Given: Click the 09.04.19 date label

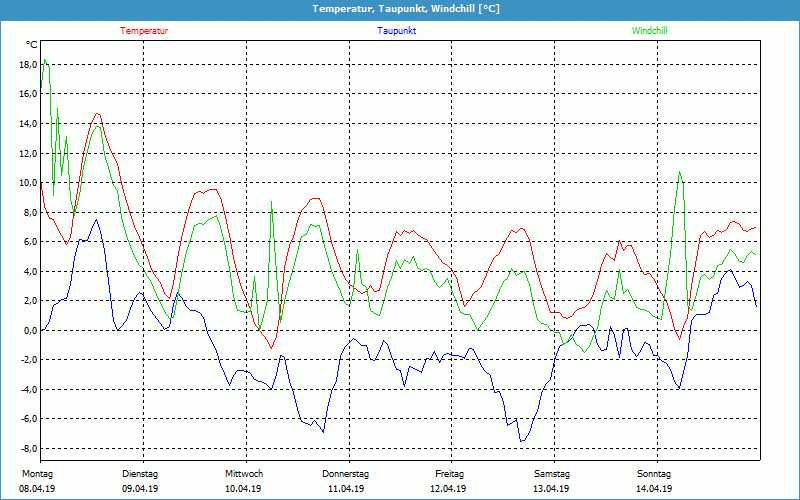Looking at the screenshot, I should (x=140, y=489).
